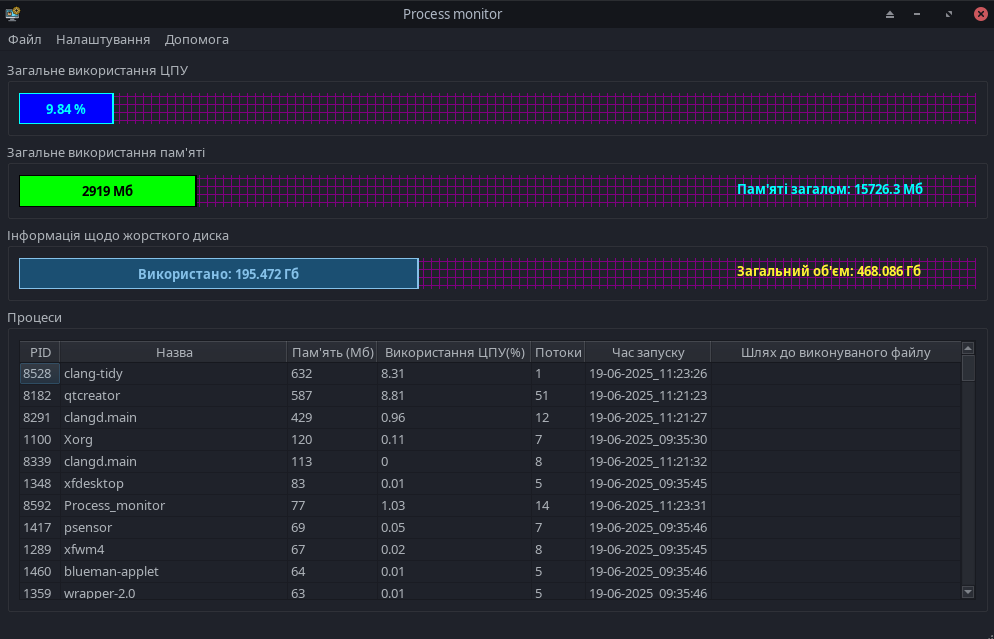Click memory value 632 of clang-tidy
This screenshot has height=639, width=994.
pos(302,373)
